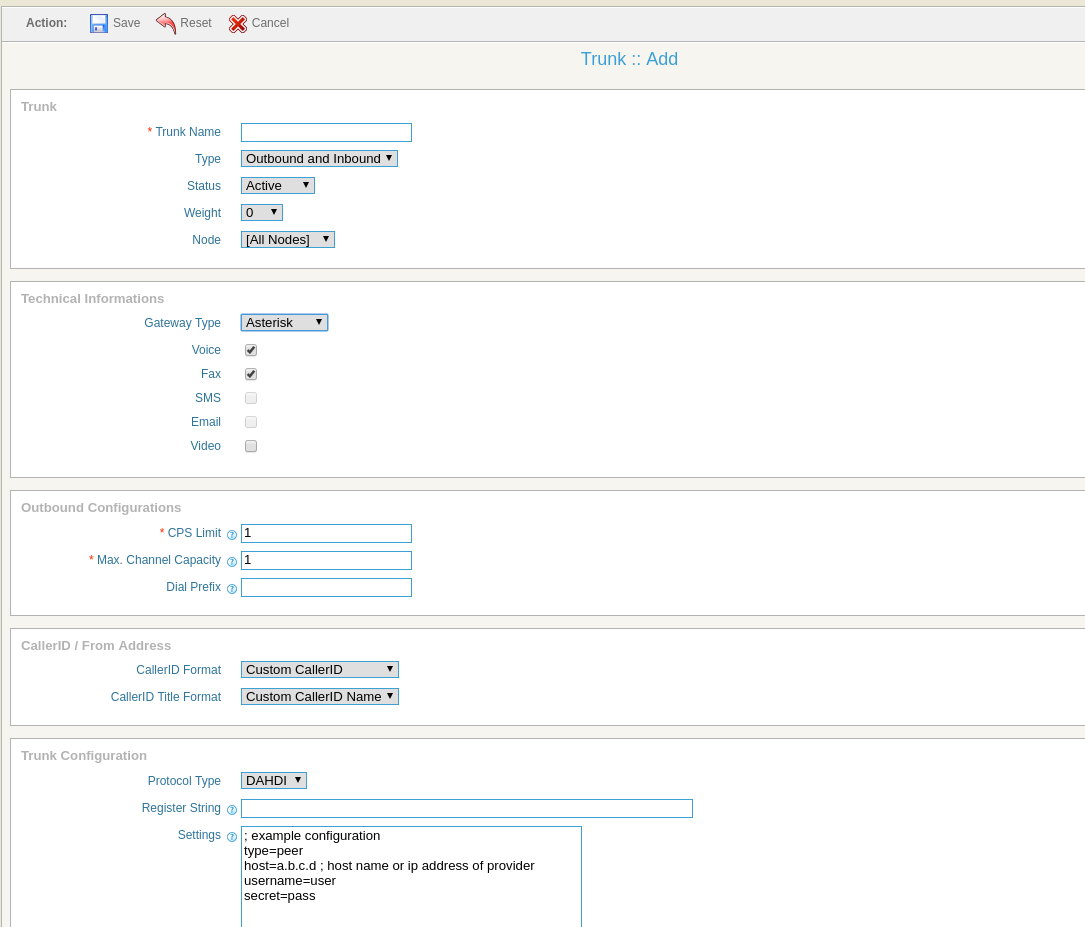Toggle the SMS checkbox
1085x927 pixels.
click(x=251, y=398)
